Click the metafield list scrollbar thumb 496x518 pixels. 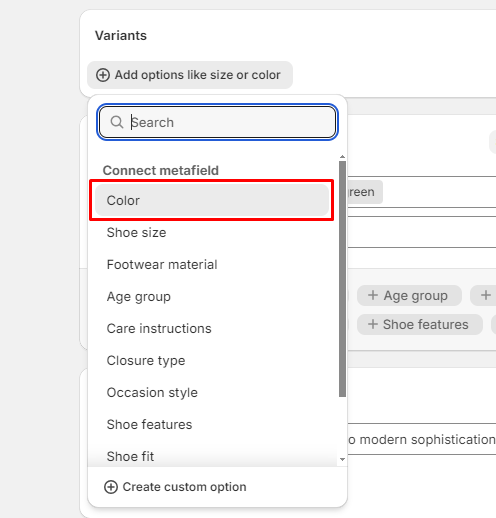(x=342, y=279)
